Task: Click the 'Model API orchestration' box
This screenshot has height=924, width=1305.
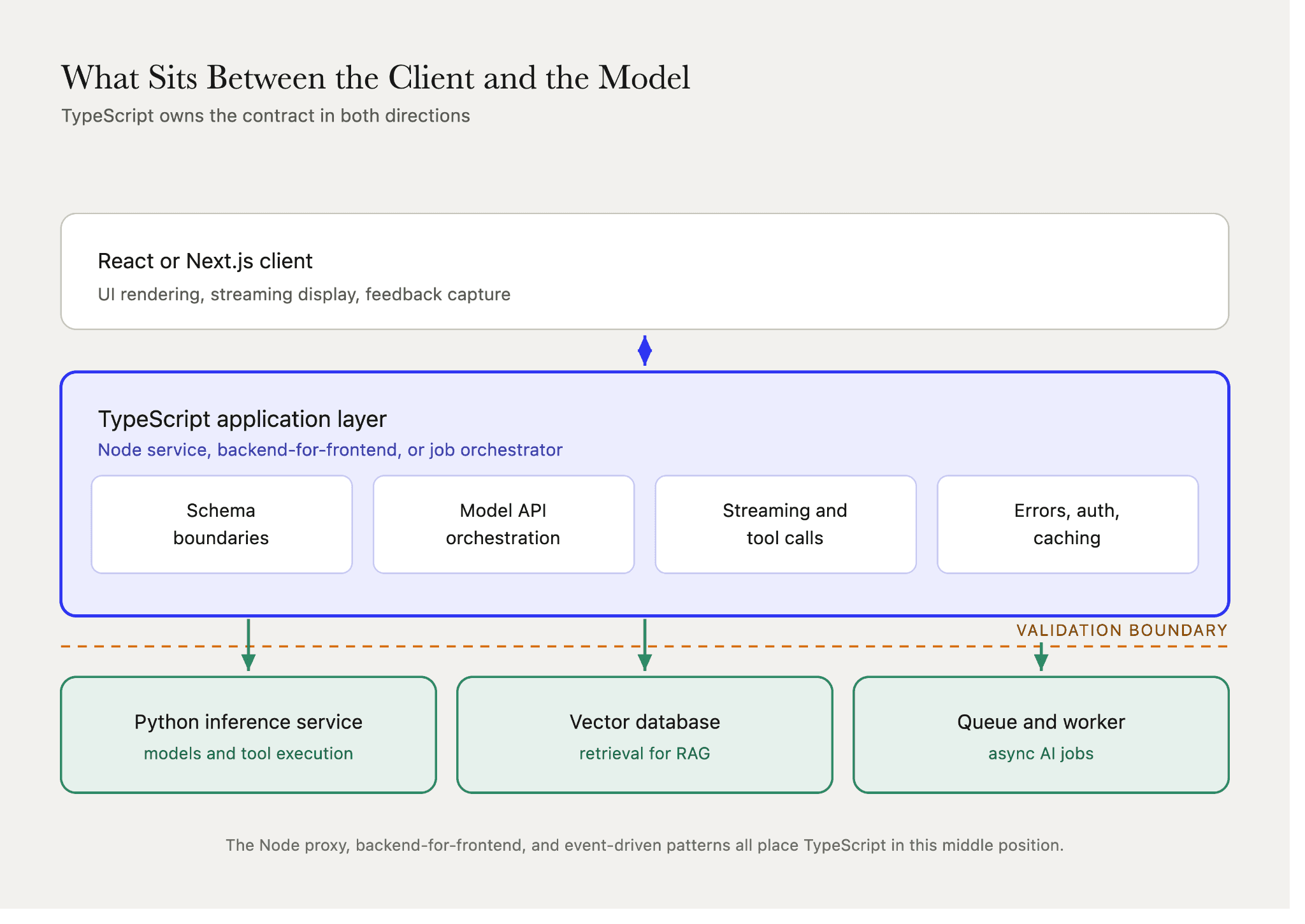Action: pyautogui.click(x=503, y=524)
